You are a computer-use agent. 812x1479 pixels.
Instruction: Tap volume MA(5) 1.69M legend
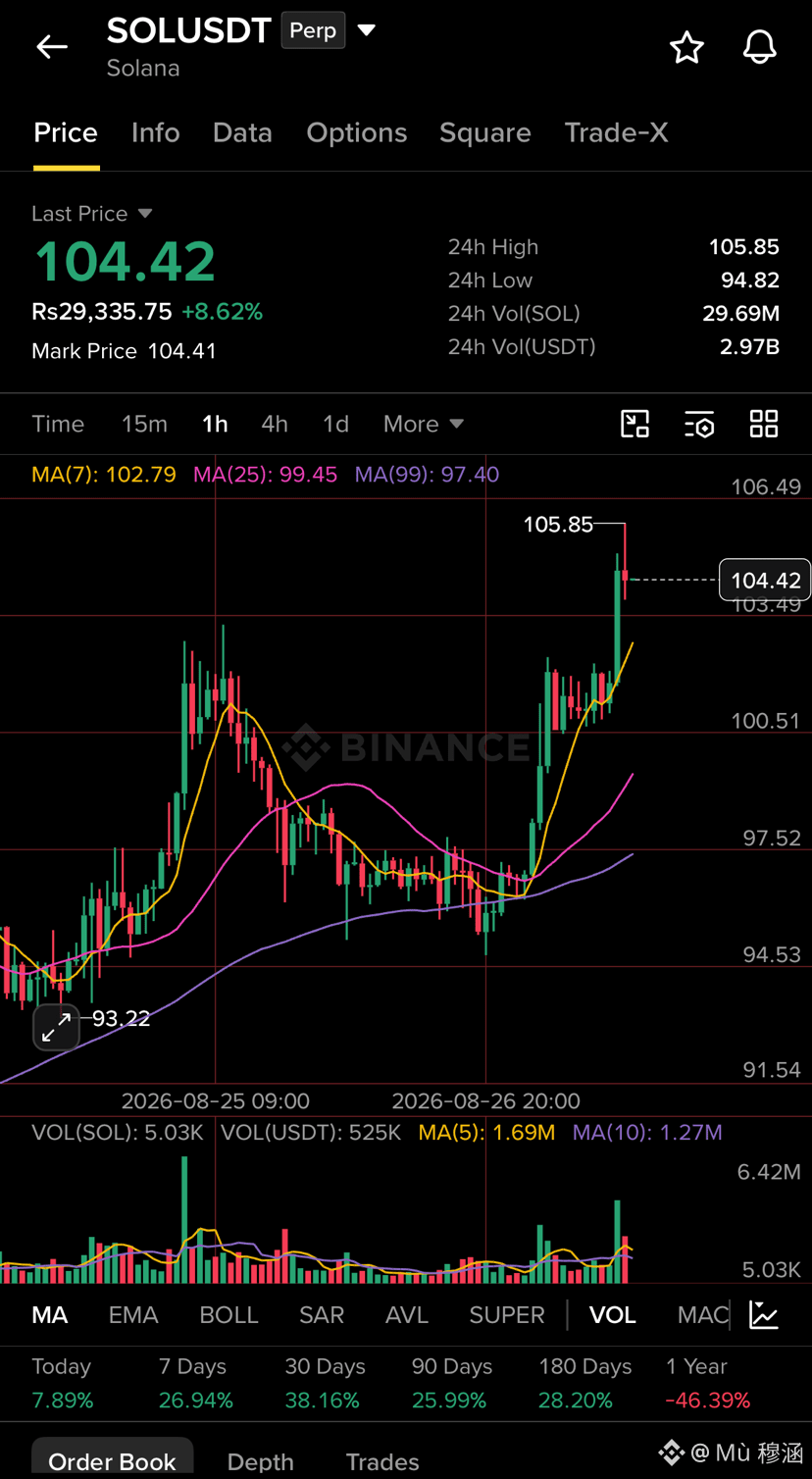coord(486,1133)
